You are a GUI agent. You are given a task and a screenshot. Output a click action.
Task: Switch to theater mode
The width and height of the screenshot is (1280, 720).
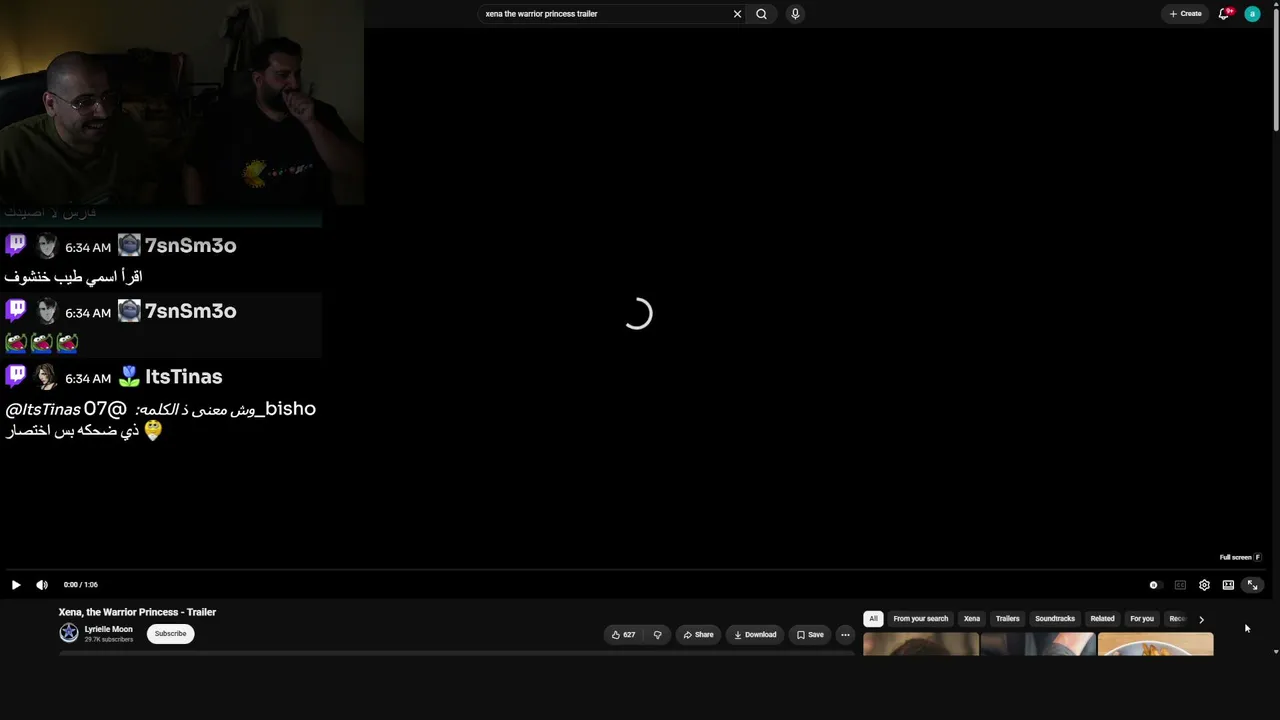[1228, 585]
